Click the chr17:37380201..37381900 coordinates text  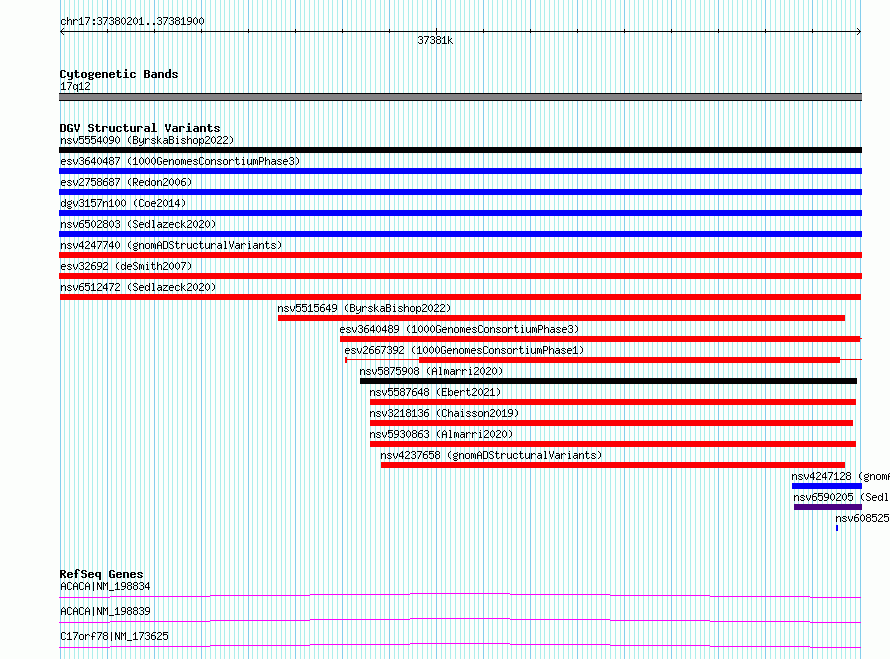(x=132, y=21)
